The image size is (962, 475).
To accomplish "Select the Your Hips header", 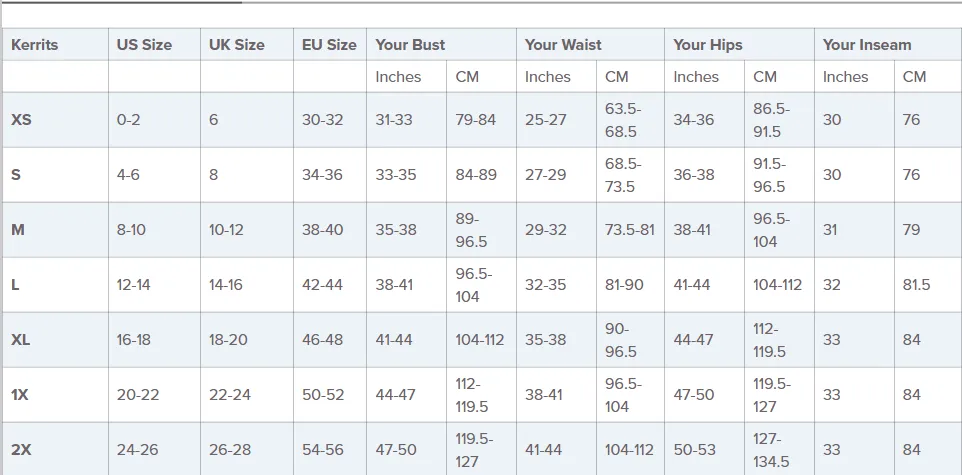I will click(708, 45).
